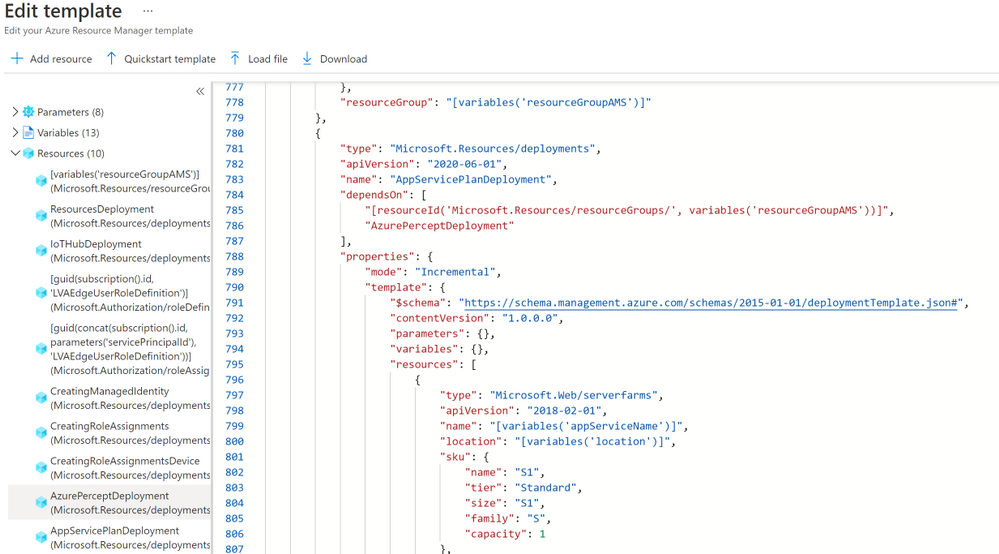Image resolution: width=999 pixels, height=554 pixels.
Task: Click the Variables document icon
Action: (x=28, y=132)
